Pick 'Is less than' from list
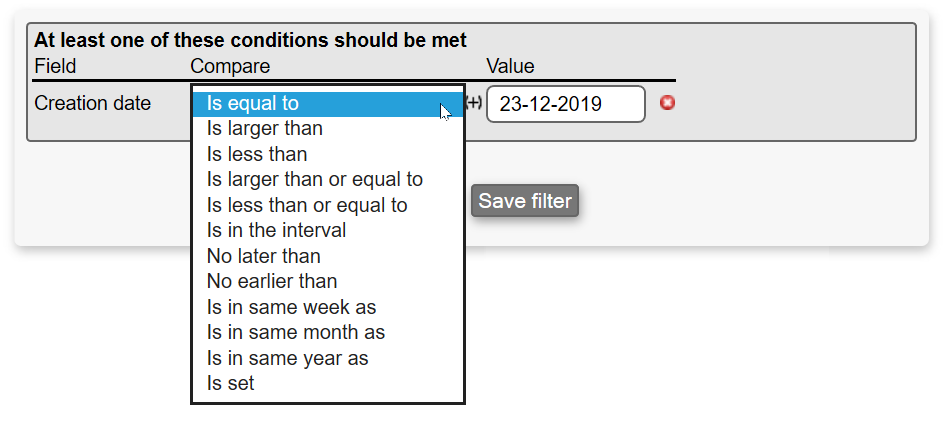The width and height of the screenshot is (949, 441). pyautogui.click(x=257, y=154)
